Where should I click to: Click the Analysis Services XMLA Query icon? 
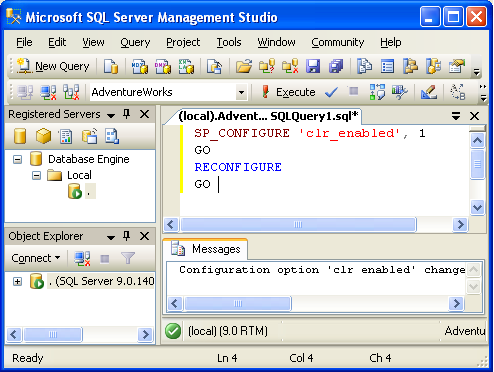pos(186,66)
